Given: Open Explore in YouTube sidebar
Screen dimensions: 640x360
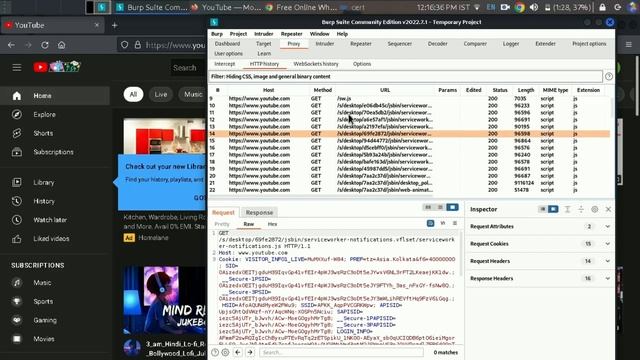Looking at the screenshot, I should (44, 115).
